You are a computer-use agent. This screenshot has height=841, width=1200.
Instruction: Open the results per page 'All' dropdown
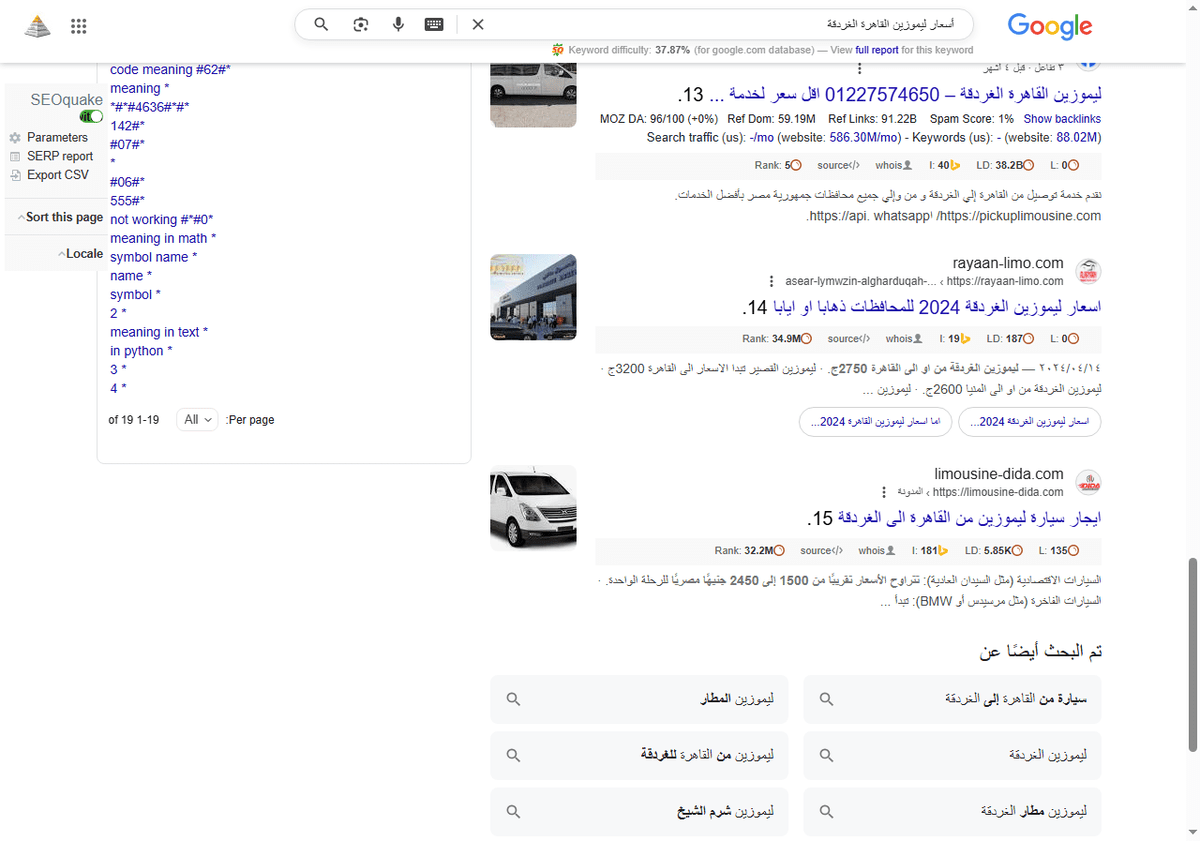pyautogui.click(x=197, y=419)
